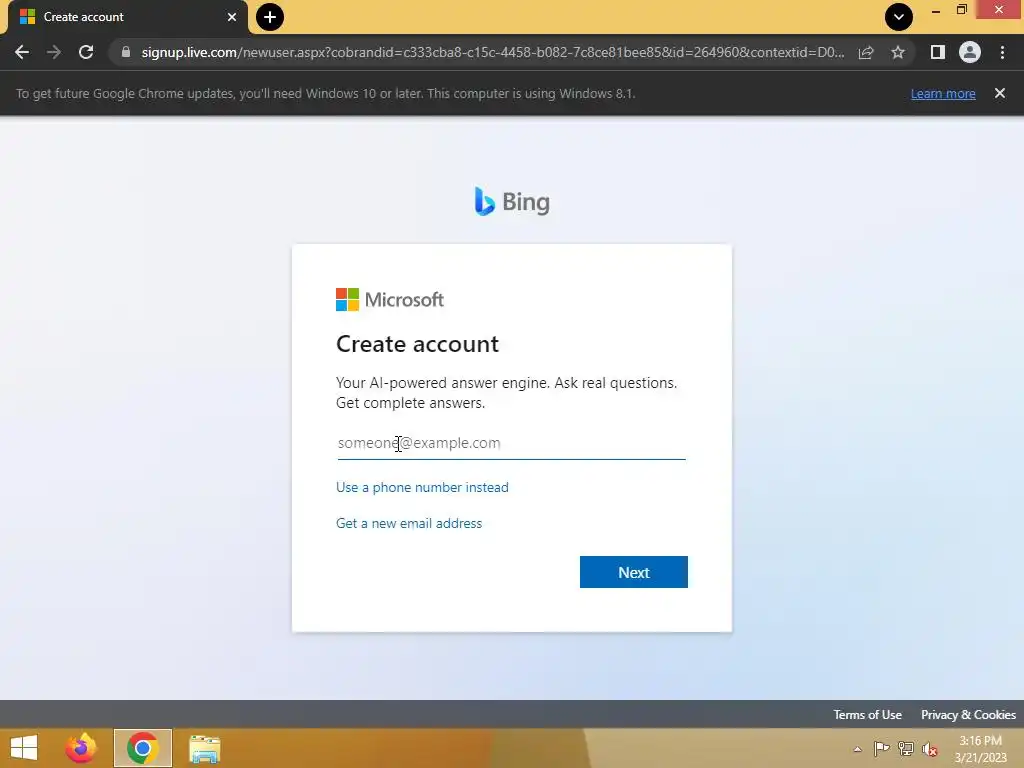
Task: Focus the email address input field
Action: 511,443
